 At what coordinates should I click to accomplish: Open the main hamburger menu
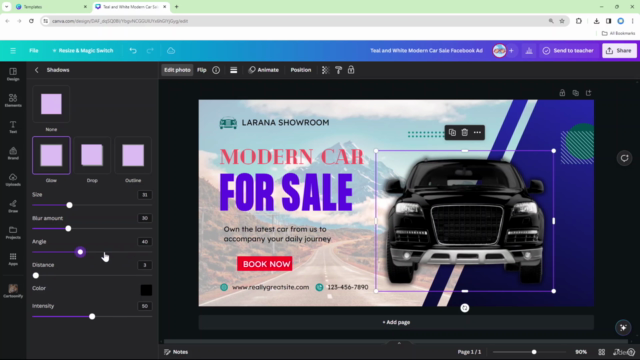[x=13, y=51]
